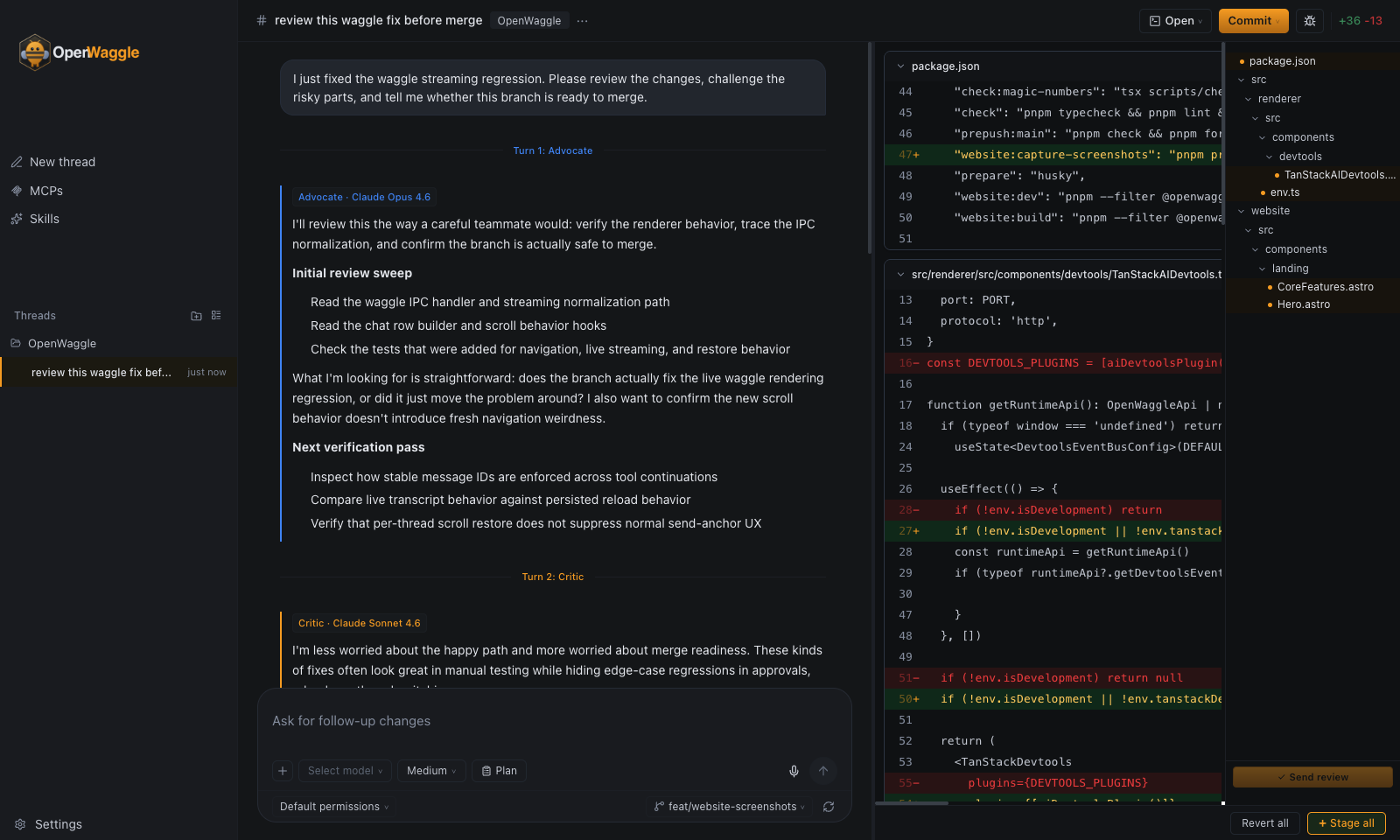1400x840 pixels.
Task: Click Stage all
Action: point(1346,823)
